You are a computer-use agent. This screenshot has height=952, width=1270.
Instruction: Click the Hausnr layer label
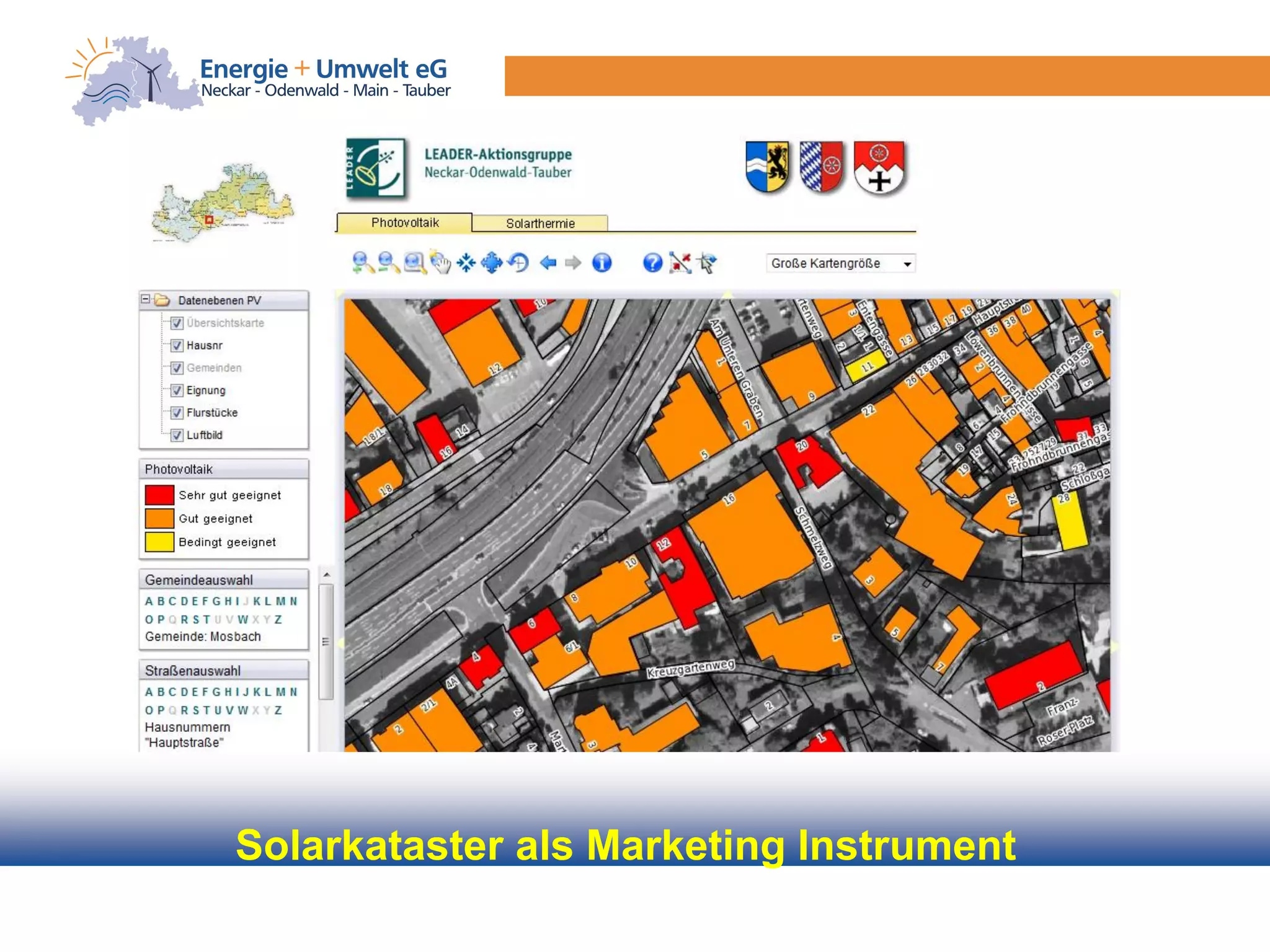[x=205, y=345]
